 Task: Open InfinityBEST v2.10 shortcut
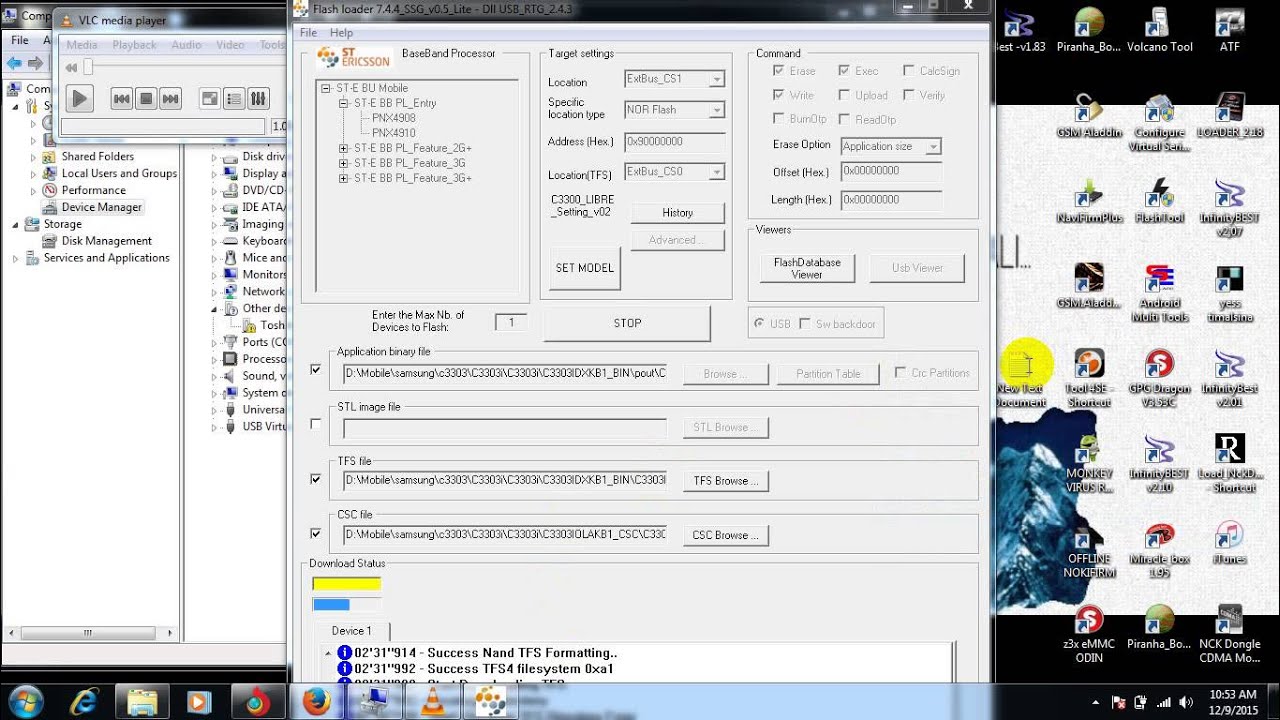coord(1159,463)
